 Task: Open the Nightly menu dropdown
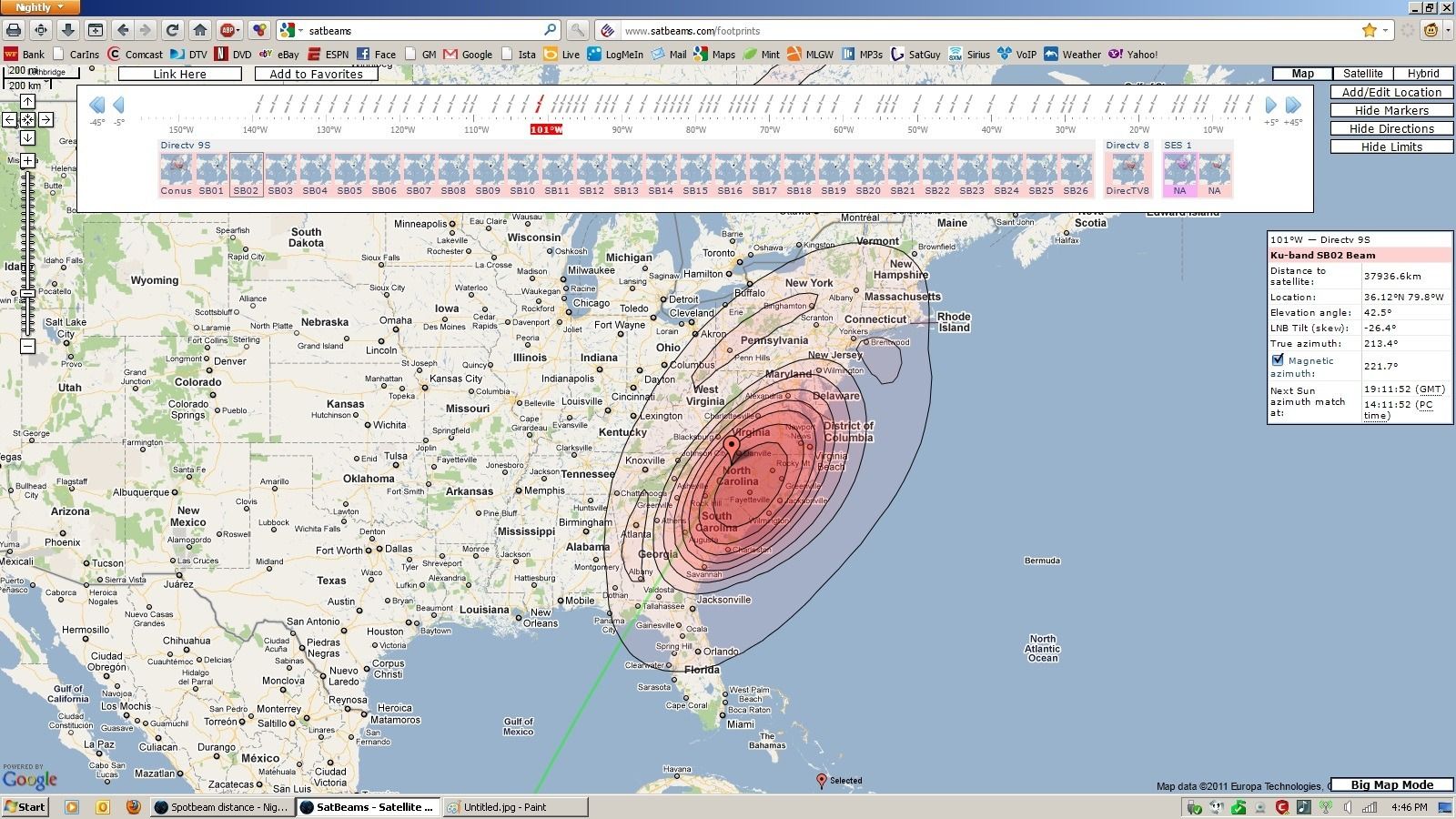coord(40,7)
